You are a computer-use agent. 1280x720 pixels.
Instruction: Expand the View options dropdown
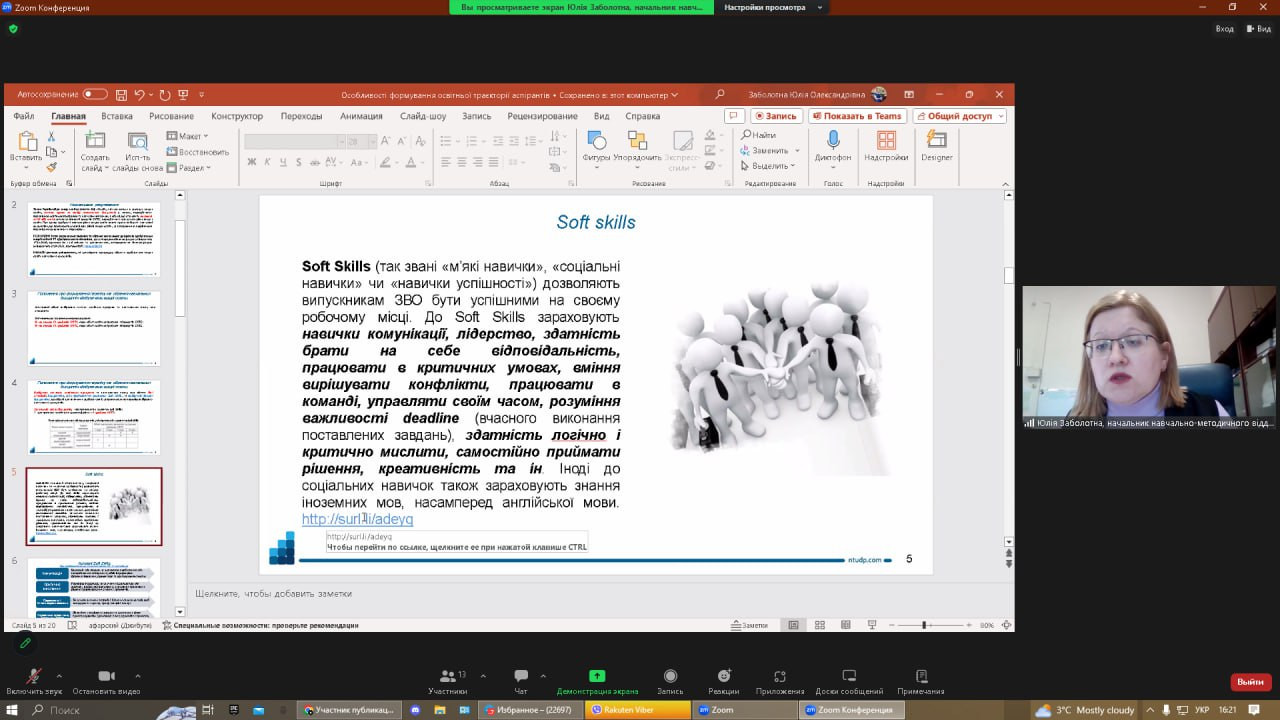(769, 7)
